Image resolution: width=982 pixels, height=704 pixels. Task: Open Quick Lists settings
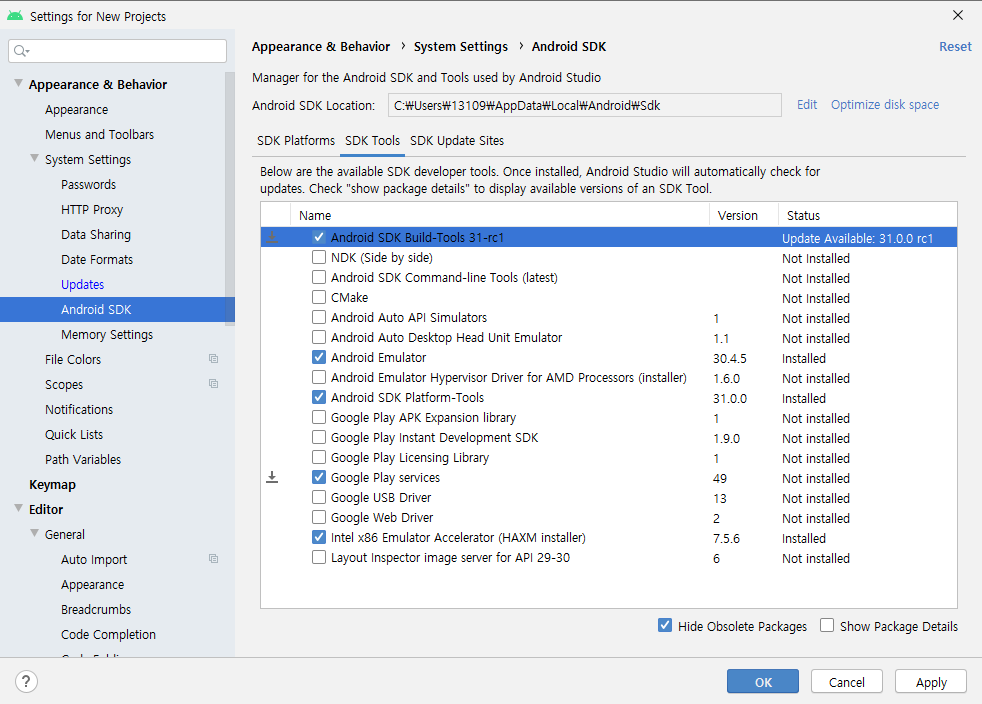[x=74, y=435]
